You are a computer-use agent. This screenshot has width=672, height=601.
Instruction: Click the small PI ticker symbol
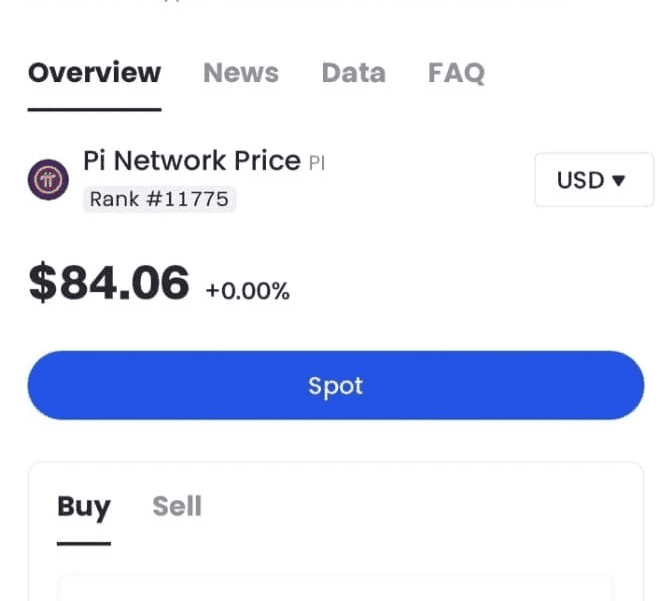[x=317, y=163]
